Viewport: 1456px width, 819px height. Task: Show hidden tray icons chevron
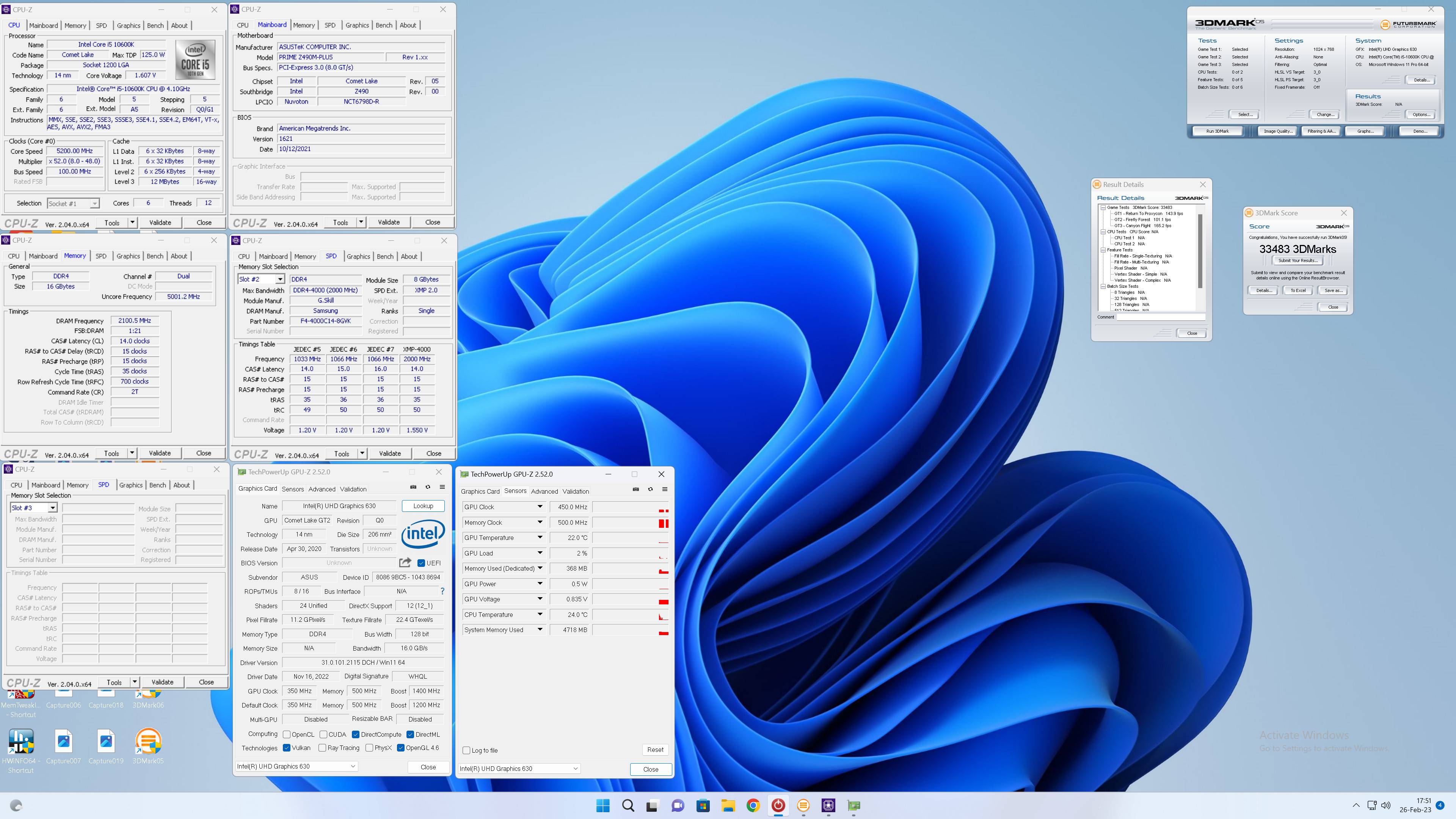point(1356,805)
